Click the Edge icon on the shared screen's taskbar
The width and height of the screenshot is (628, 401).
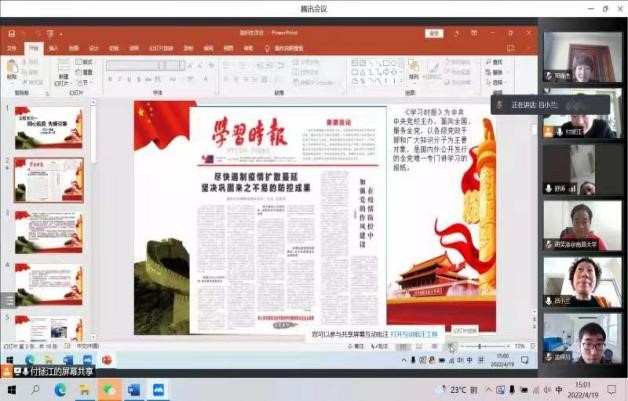[30, 360]
